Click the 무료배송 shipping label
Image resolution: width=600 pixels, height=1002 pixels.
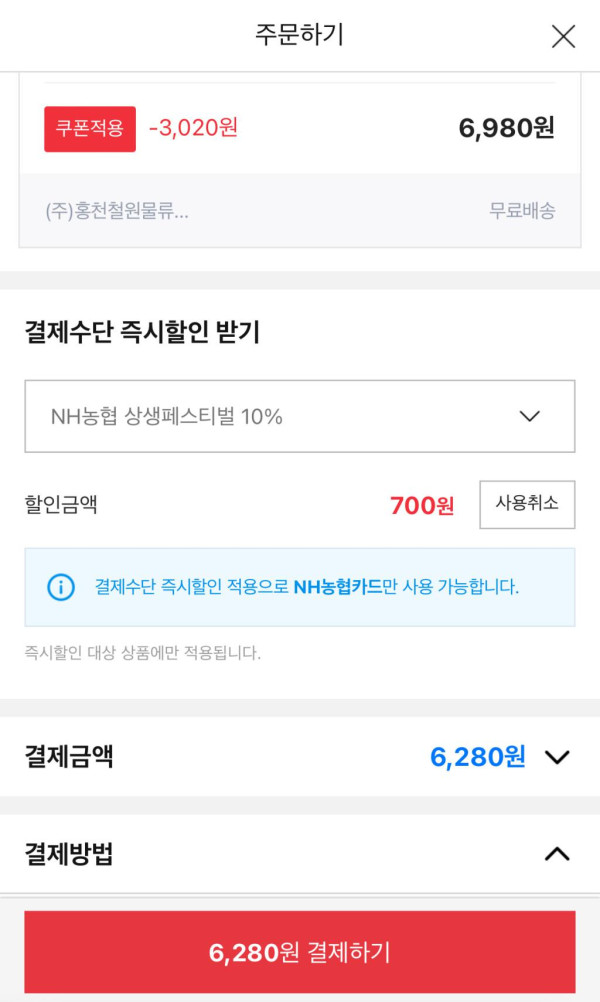coord(522,211)
